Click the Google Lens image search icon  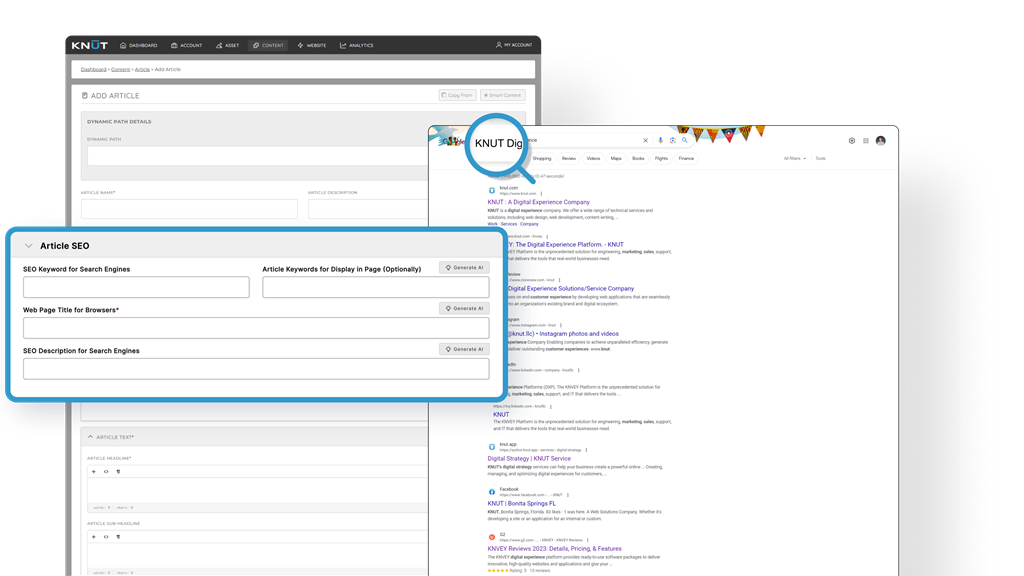[672, 141]
